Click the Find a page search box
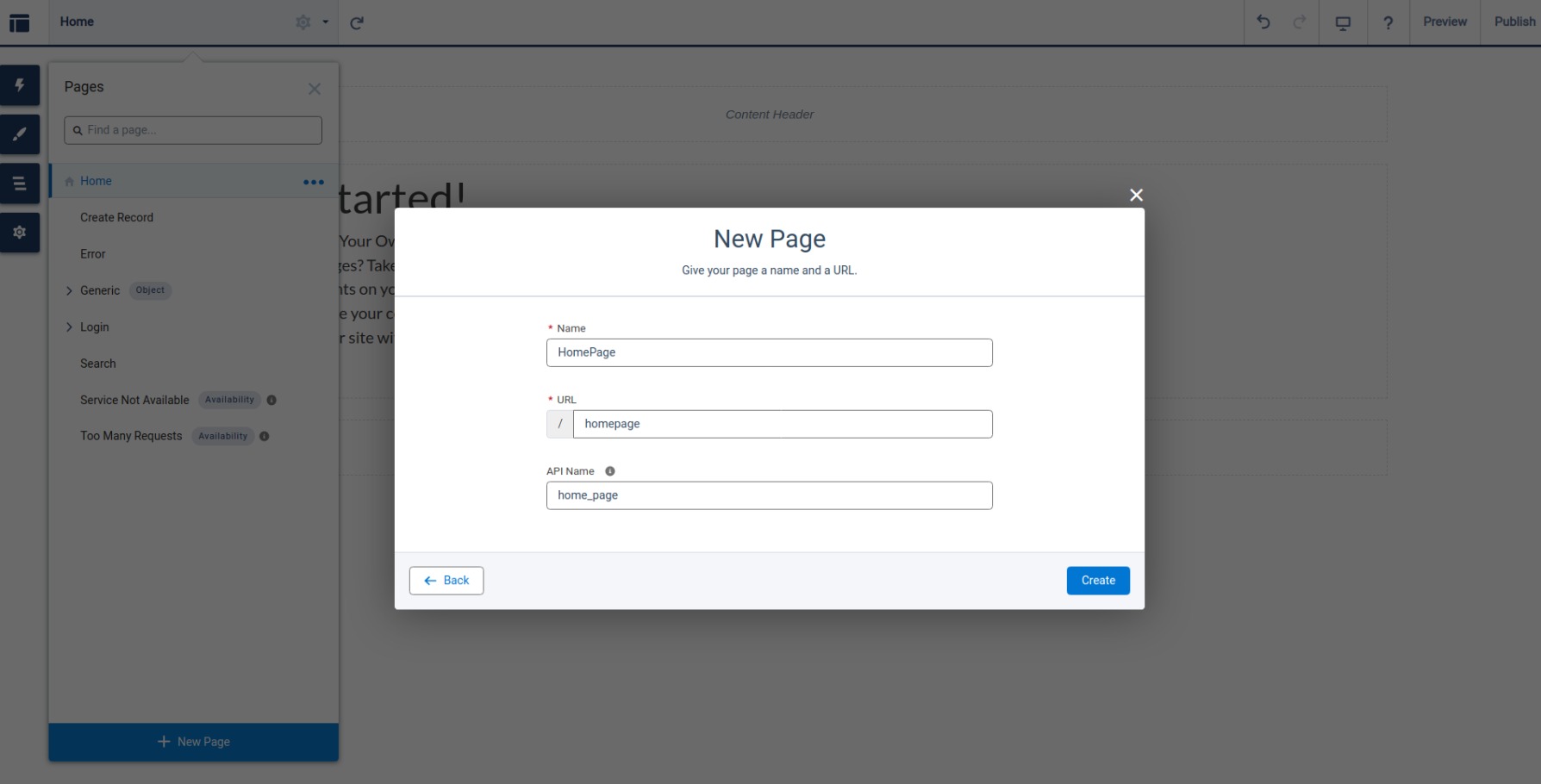 pos(192,130)
